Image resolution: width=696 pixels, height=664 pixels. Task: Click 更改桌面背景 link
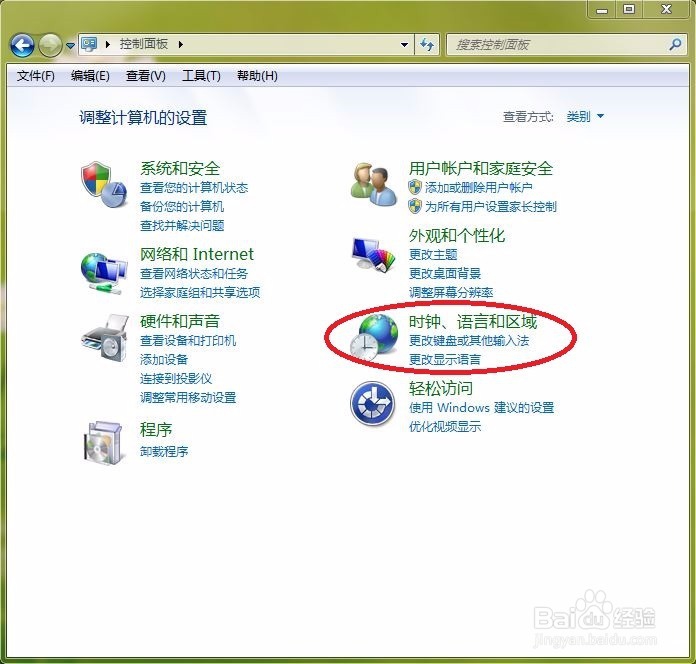pos(445,273)
